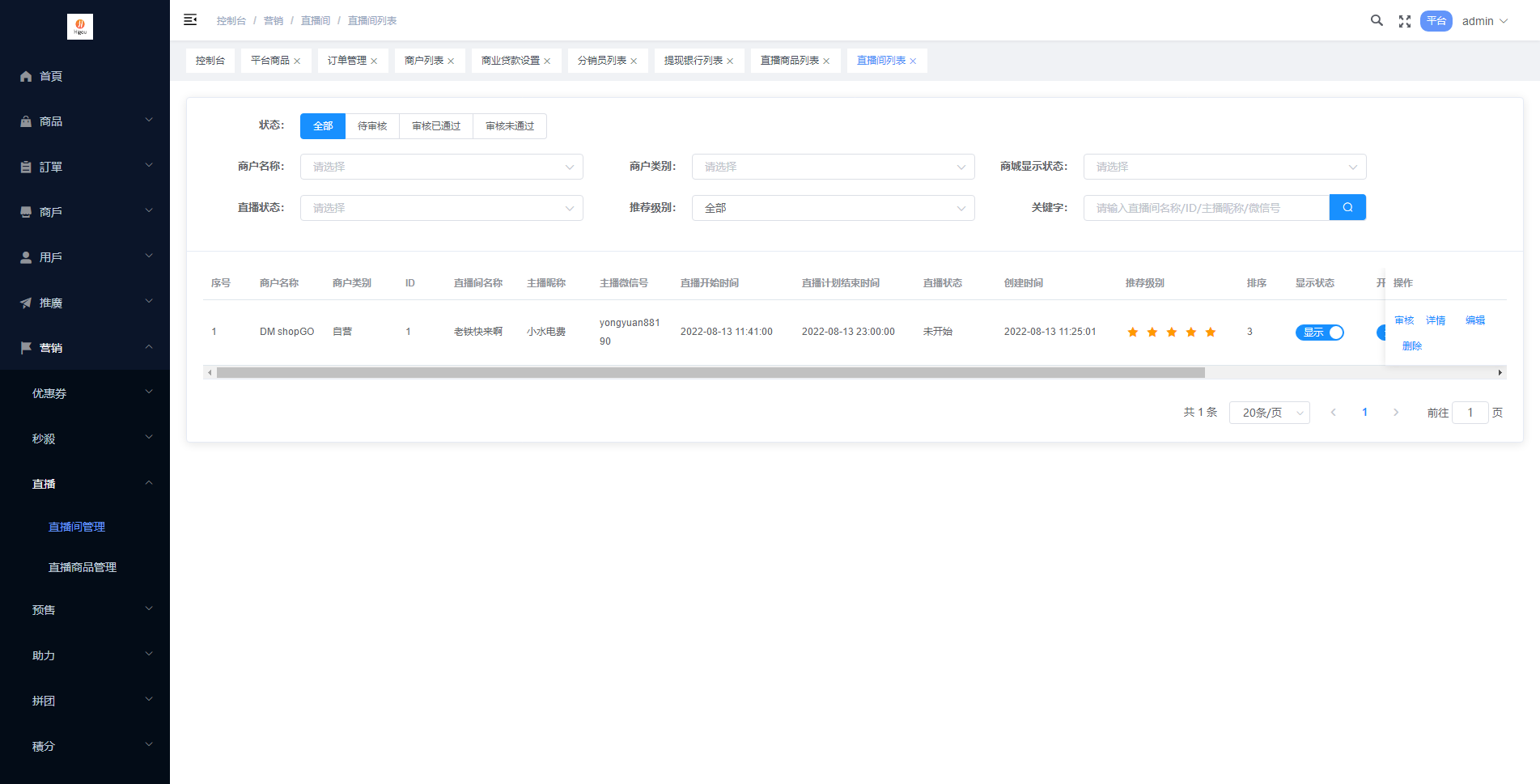Viewport: 1540px width, 784px height.
Task: Select the 待审核 status filter
Action: click(372, 126)
